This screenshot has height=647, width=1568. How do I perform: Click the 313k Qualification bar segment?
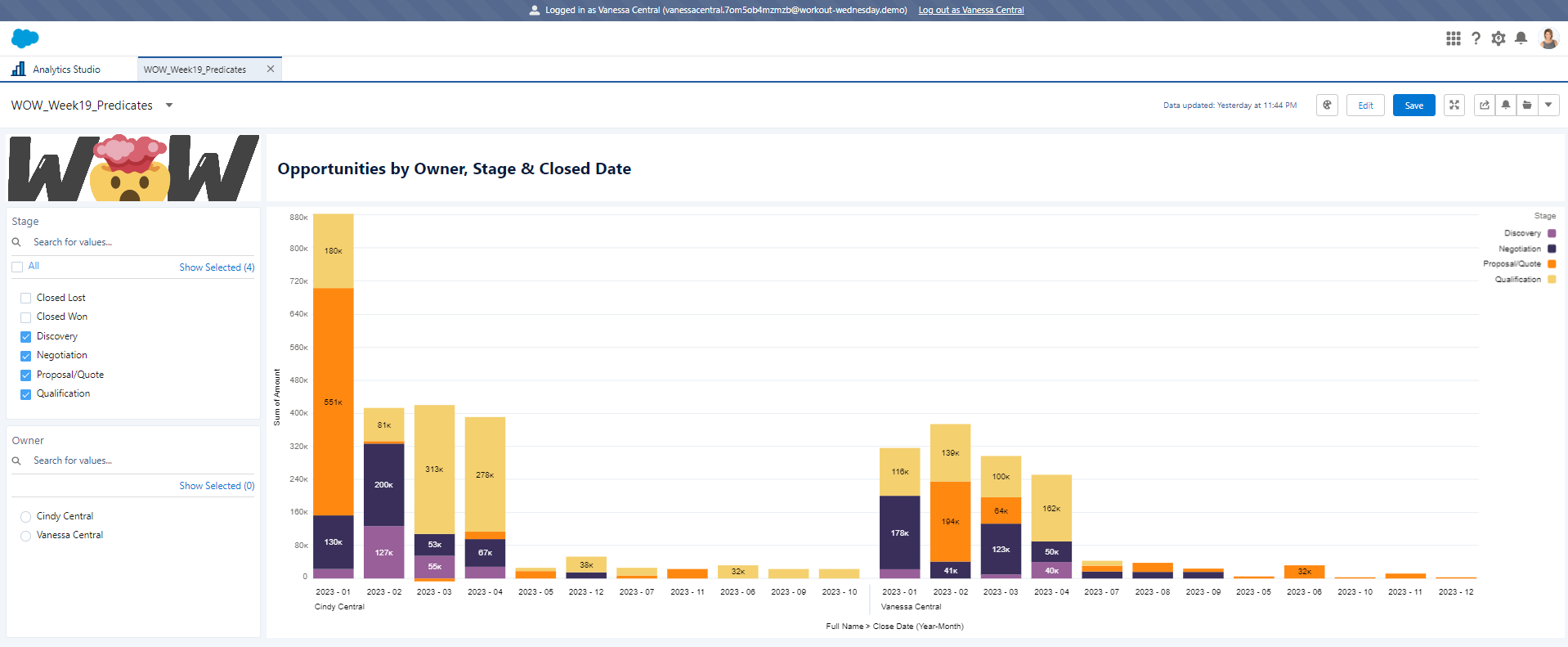pyautogui.click(x=434, y=470)
